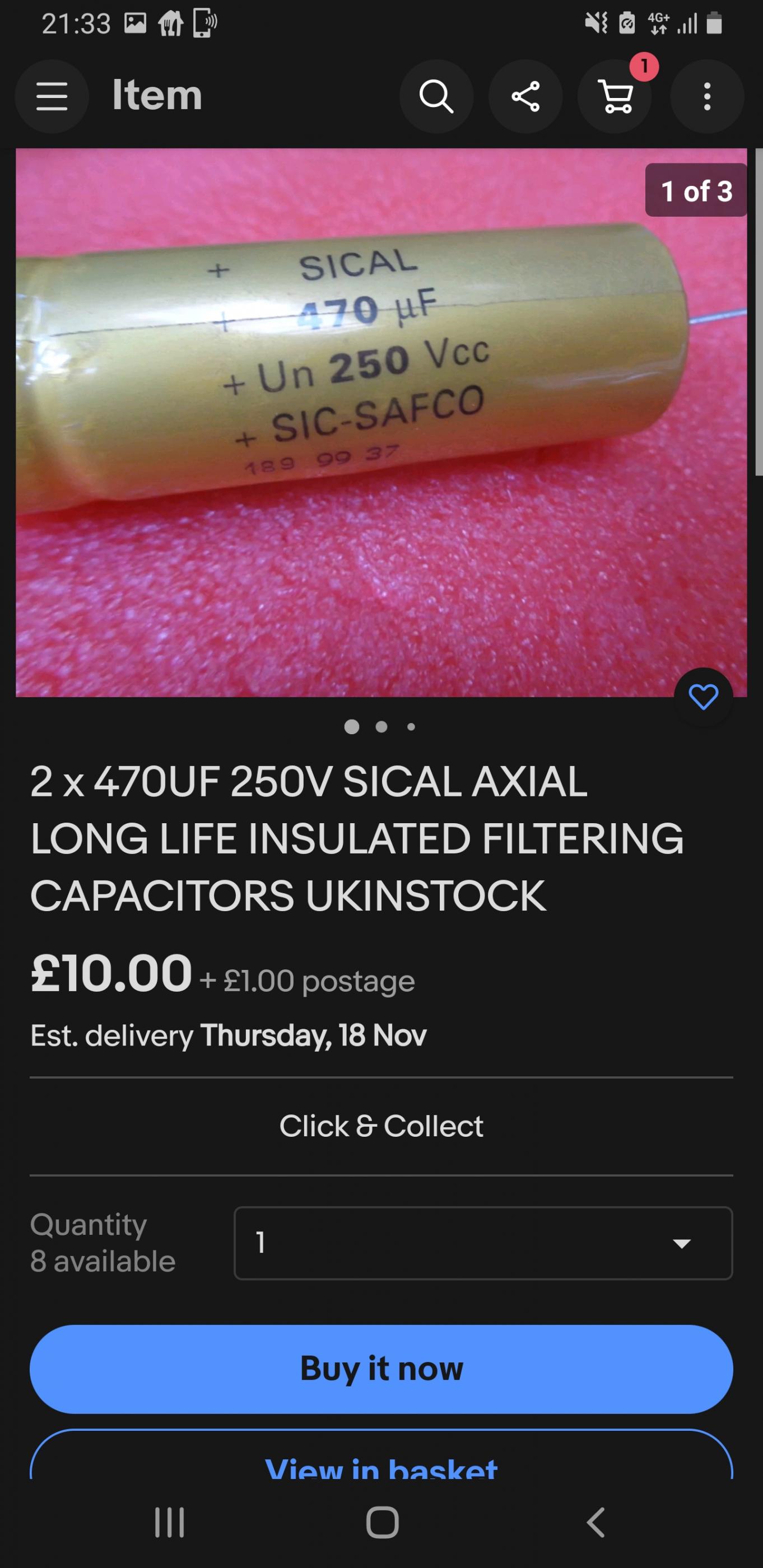Open Android recent apps button

pyautogui.click(x=169, y=1522)
